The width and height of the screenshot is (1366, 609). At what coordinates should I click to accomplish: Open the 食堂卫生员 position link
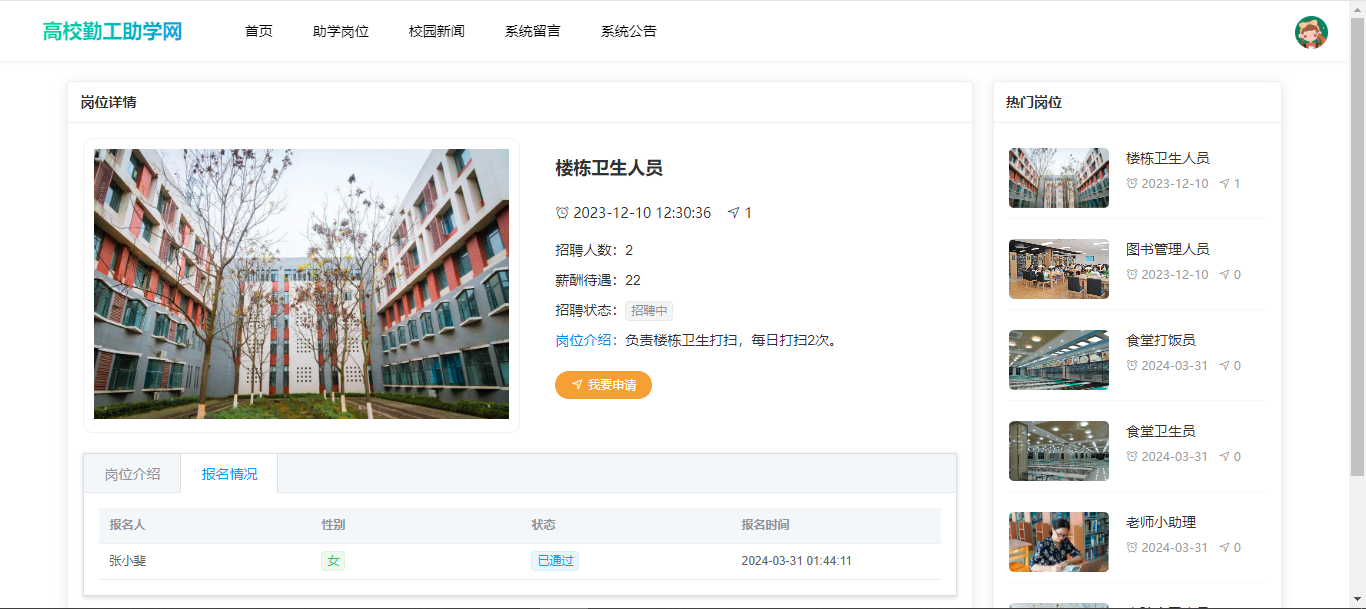pyautogui.click(x=1160, y=431)
